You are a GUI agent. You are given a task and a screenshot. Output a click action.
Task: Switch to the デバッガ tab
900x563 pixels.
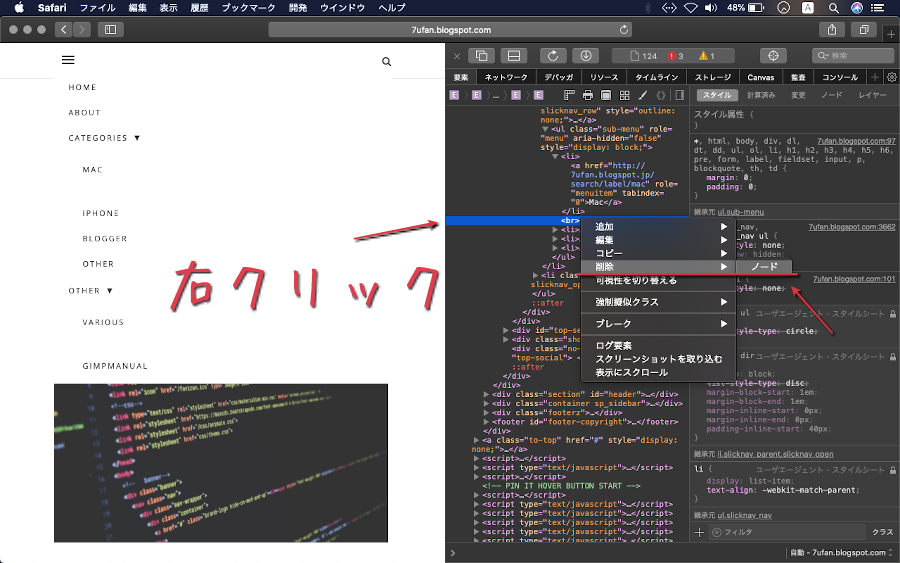558,77
